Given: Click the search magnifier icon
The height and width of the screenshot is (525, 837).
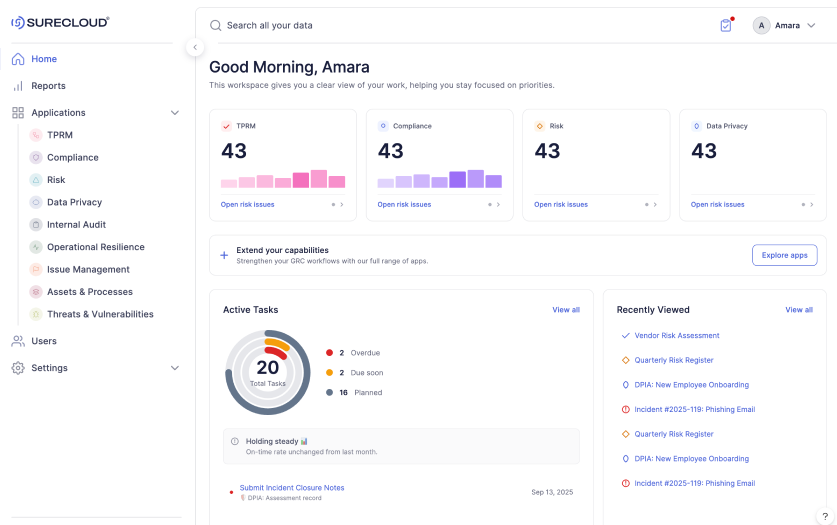Looking at the screenshot, I should coord(216,25).
